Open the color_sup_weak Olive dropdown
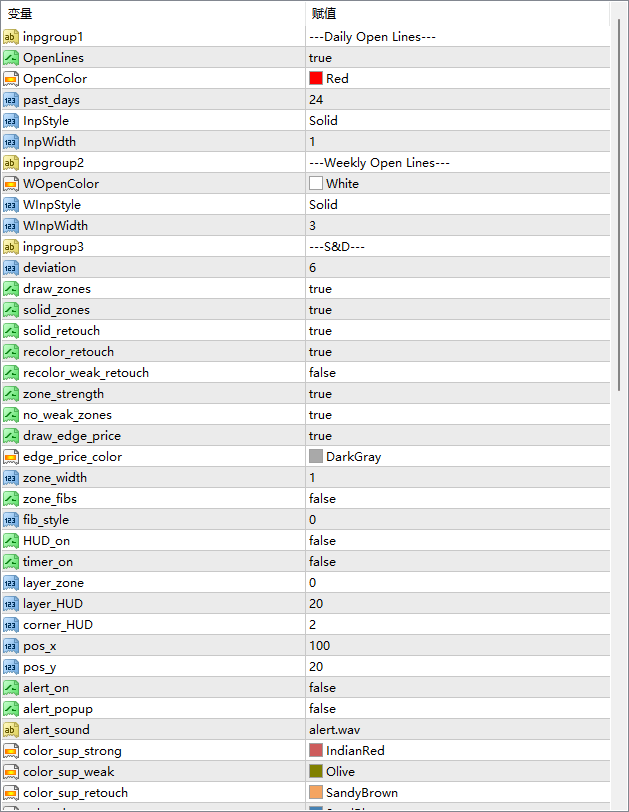Image resolution: width=629 pixels, height=812 pixels. (458, 772)
